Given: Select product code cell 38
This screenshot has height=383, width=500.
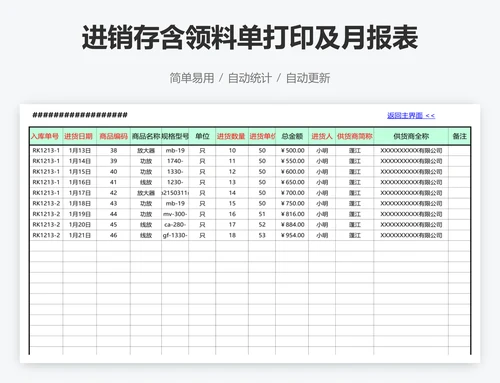Looking at the screenshot, I should coord(113,151).
